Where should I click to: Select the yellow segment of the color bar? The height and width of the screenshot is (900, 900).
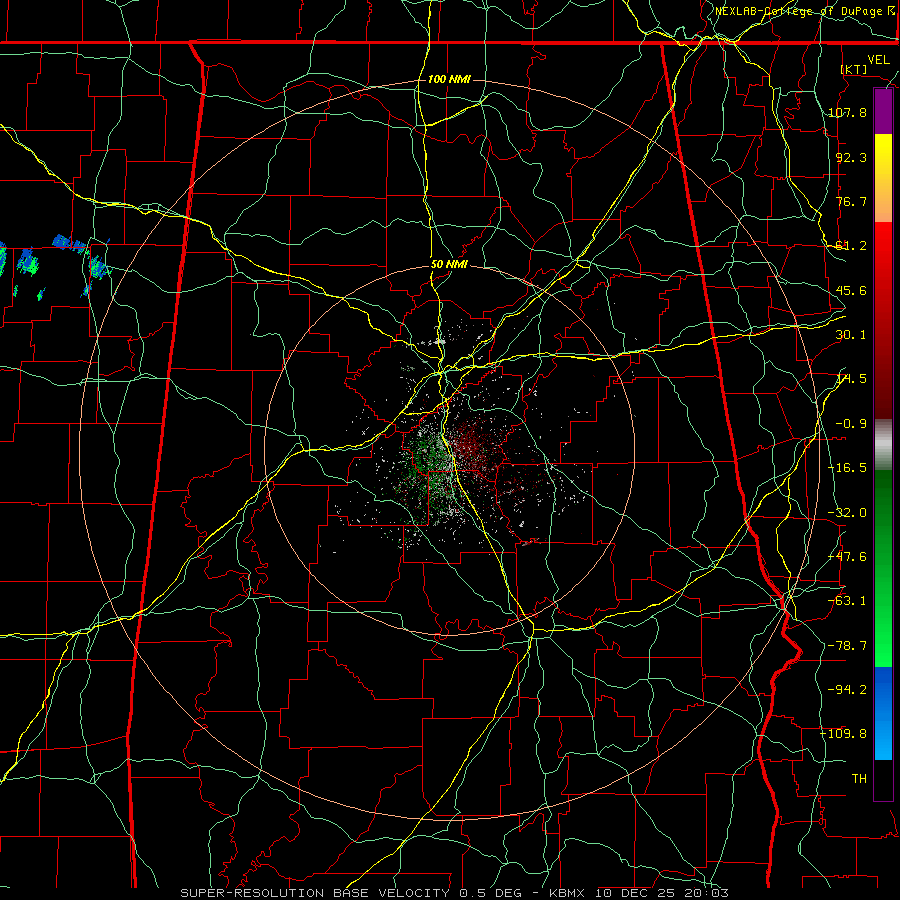tap(883, 178)
